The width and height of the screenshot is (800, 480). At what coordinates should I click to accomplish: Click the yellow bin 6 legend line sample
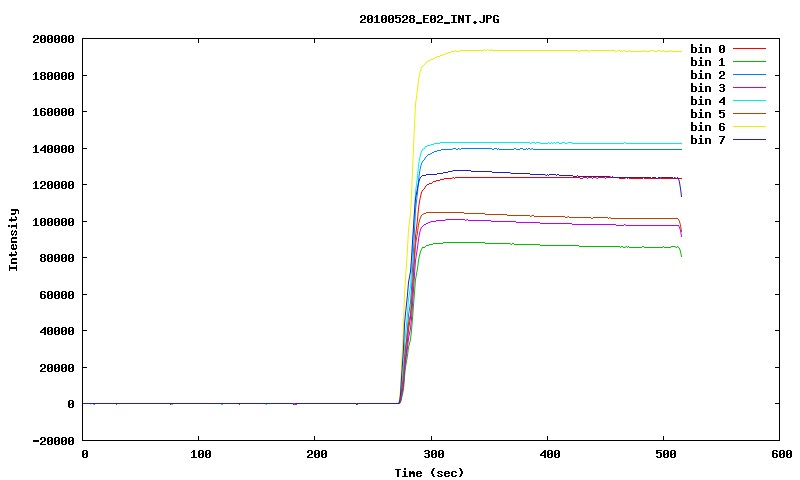(x=749, y=127)
